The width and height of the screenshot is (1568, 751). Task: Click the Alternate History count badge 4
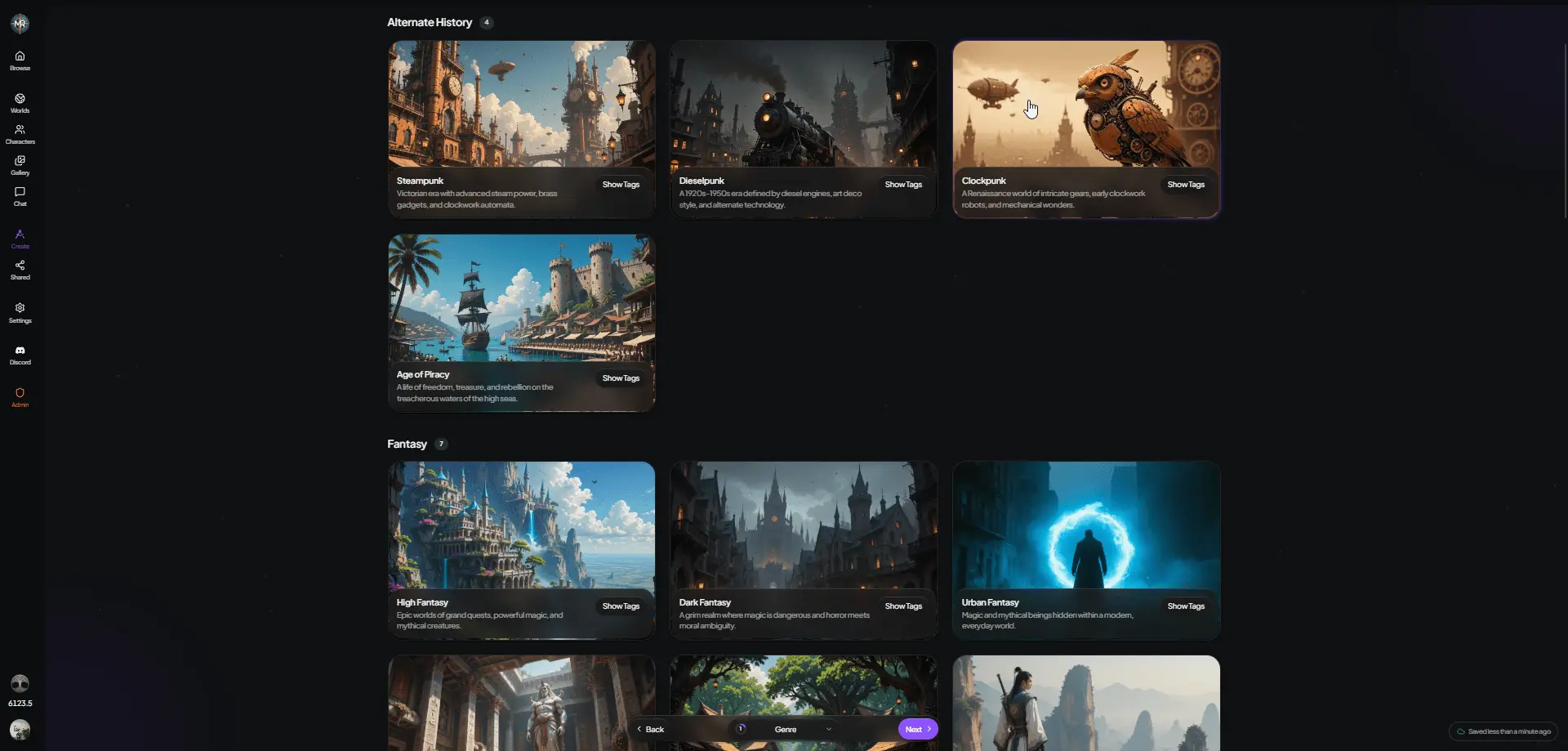(487, 22)
